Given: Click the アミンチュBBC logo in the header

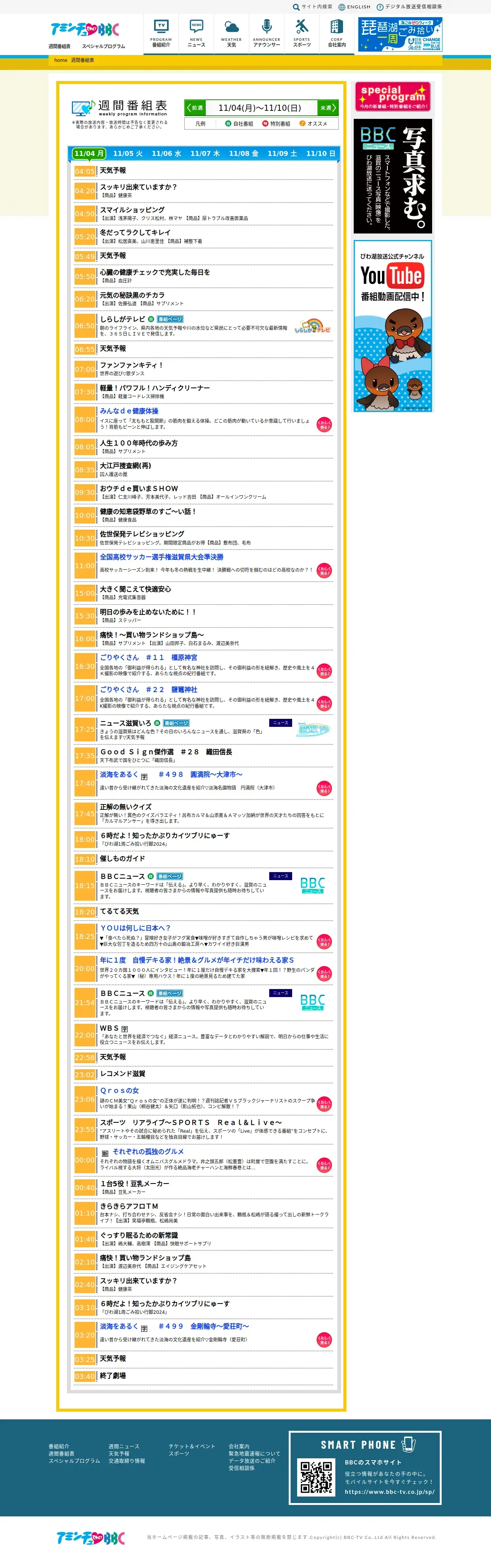Looking at the screenshot, I should click(85, 29).
